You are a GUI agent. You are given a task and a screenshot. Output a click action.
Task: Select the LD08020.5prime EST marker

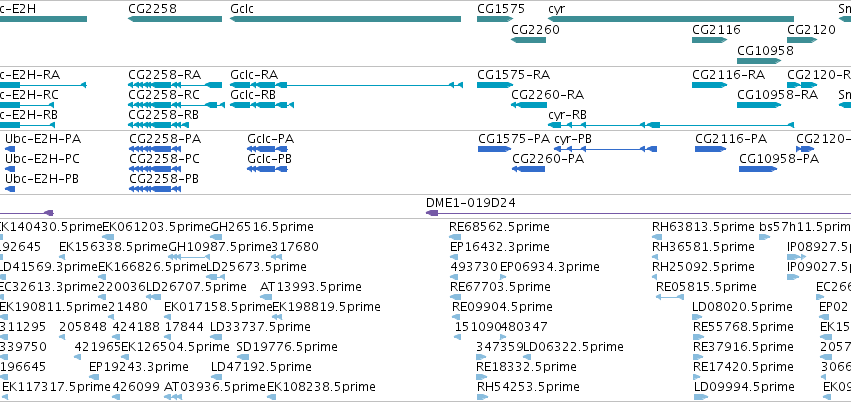point(698,317)
